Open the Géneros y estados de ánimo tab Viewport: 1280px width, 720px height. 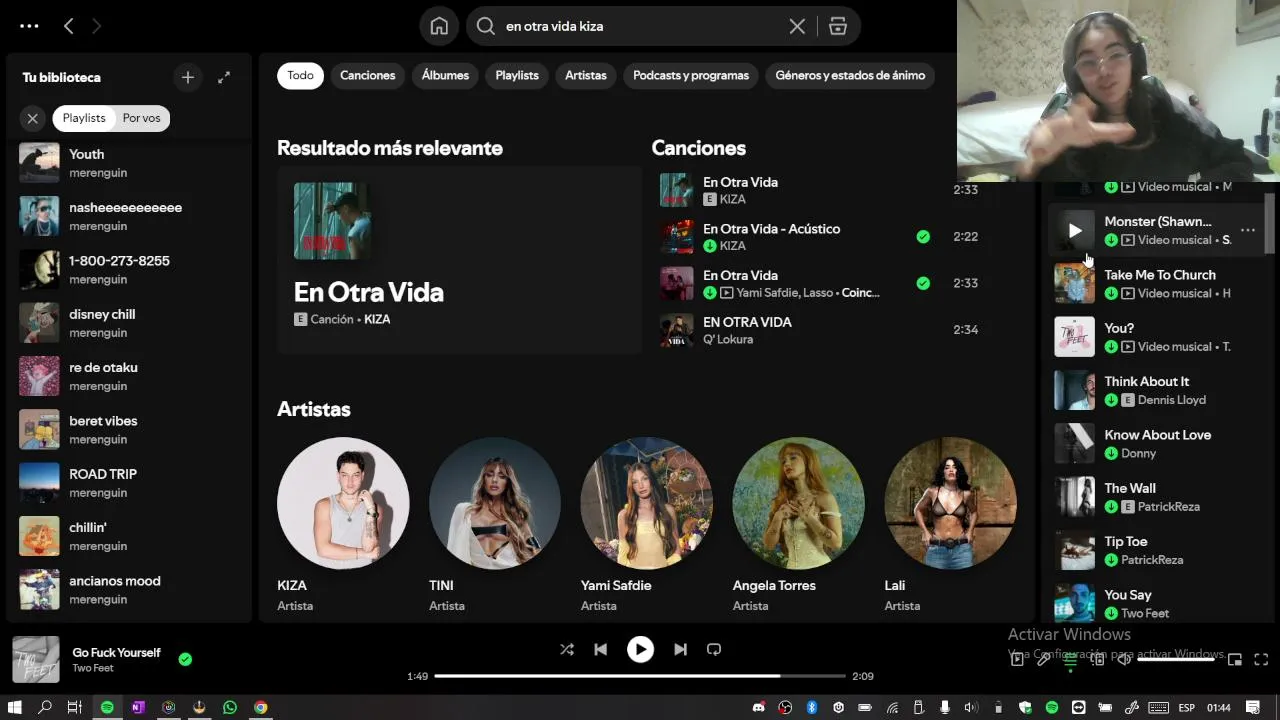click(850, 75)
